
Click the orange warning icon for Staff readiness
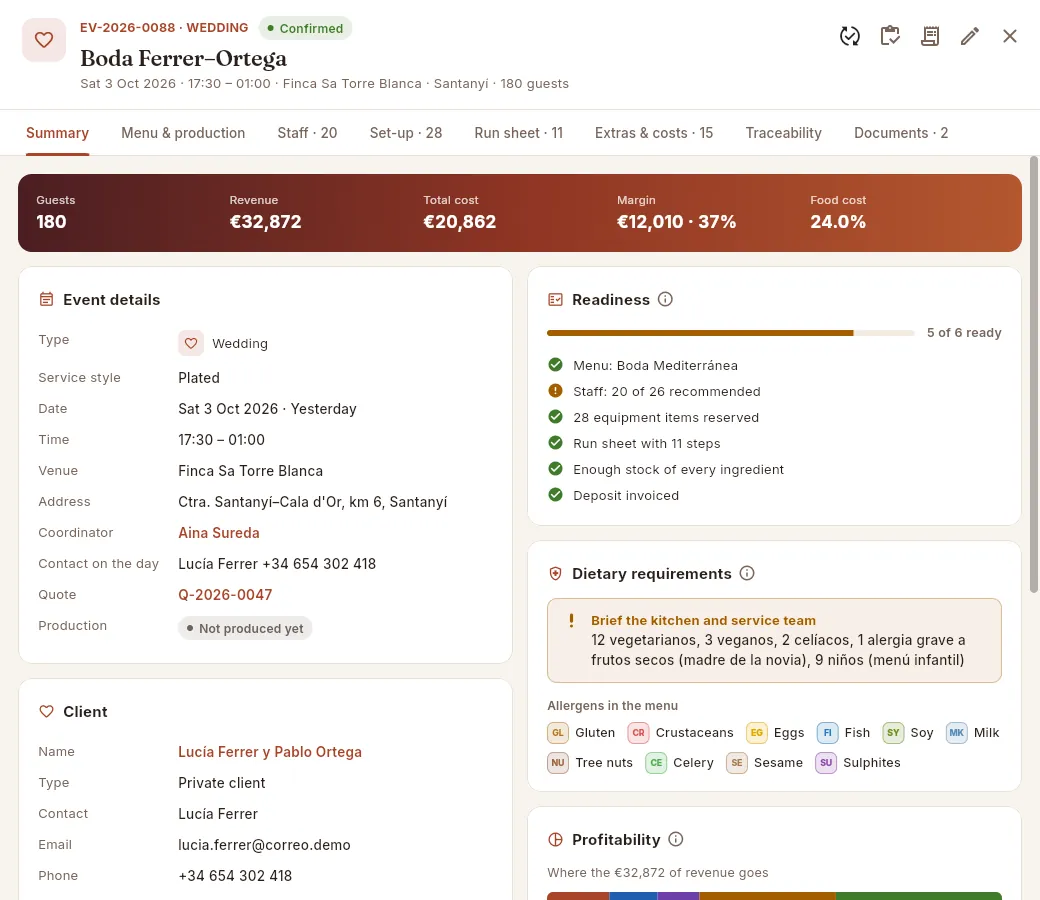(x=555, y=391)
